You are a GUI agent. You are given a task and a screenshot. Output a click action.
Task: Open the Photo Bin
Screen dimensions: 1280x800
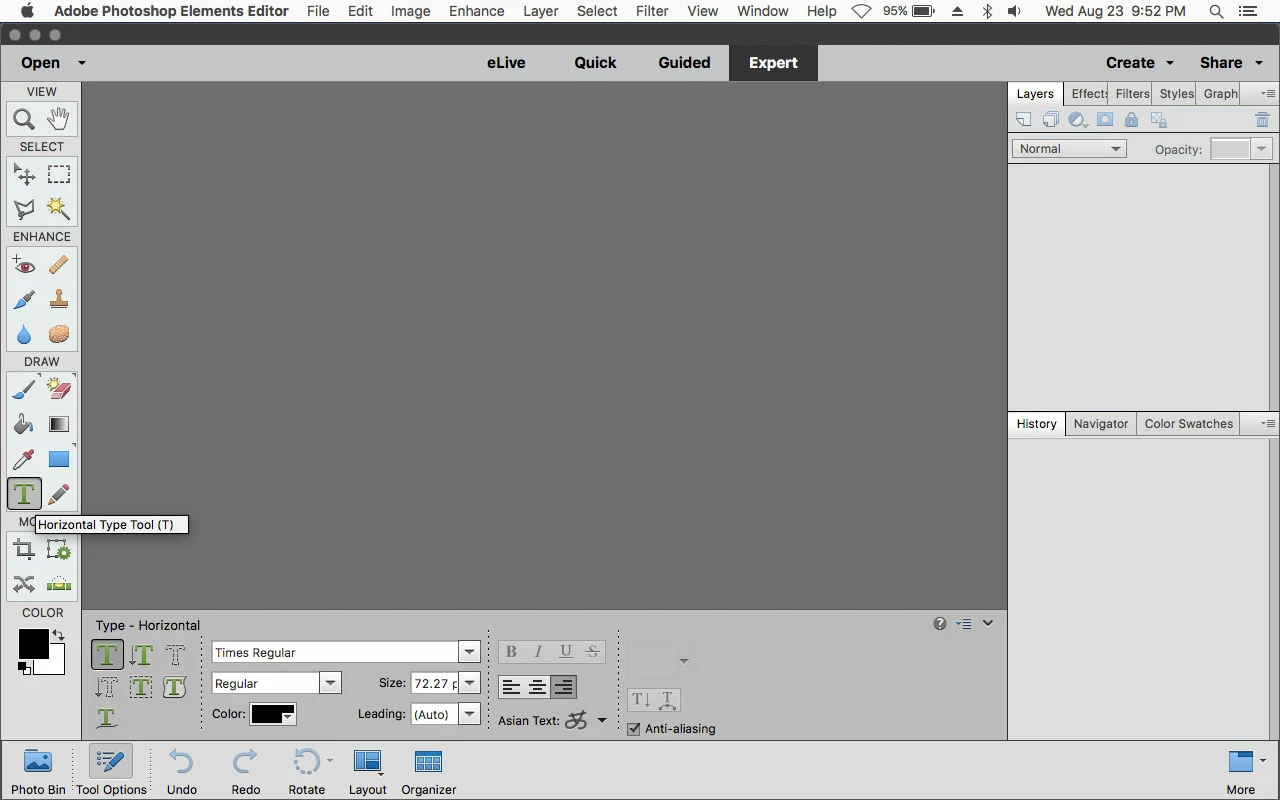point(38,771)
